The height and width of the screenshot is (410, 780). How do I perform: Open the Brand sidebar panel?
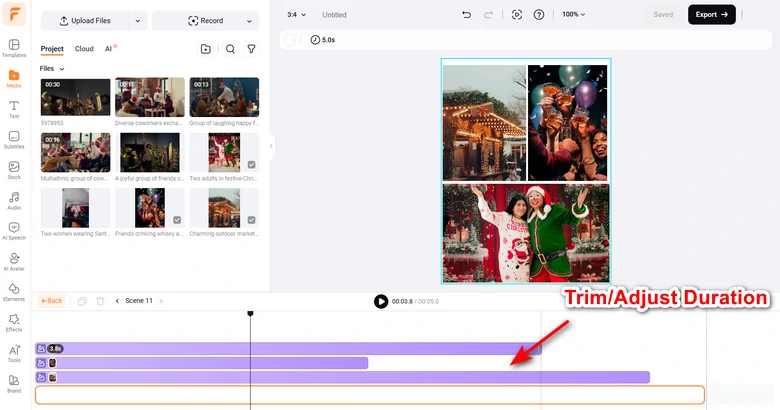click(14, 384)
